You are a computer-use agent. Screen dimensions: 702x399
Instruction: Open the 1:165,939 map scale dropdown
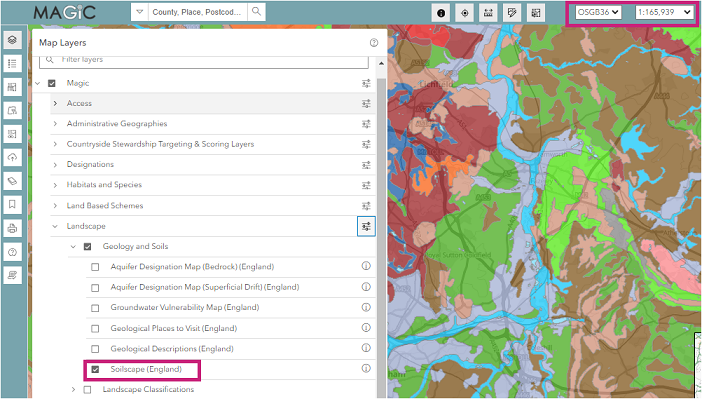(664, 12)
